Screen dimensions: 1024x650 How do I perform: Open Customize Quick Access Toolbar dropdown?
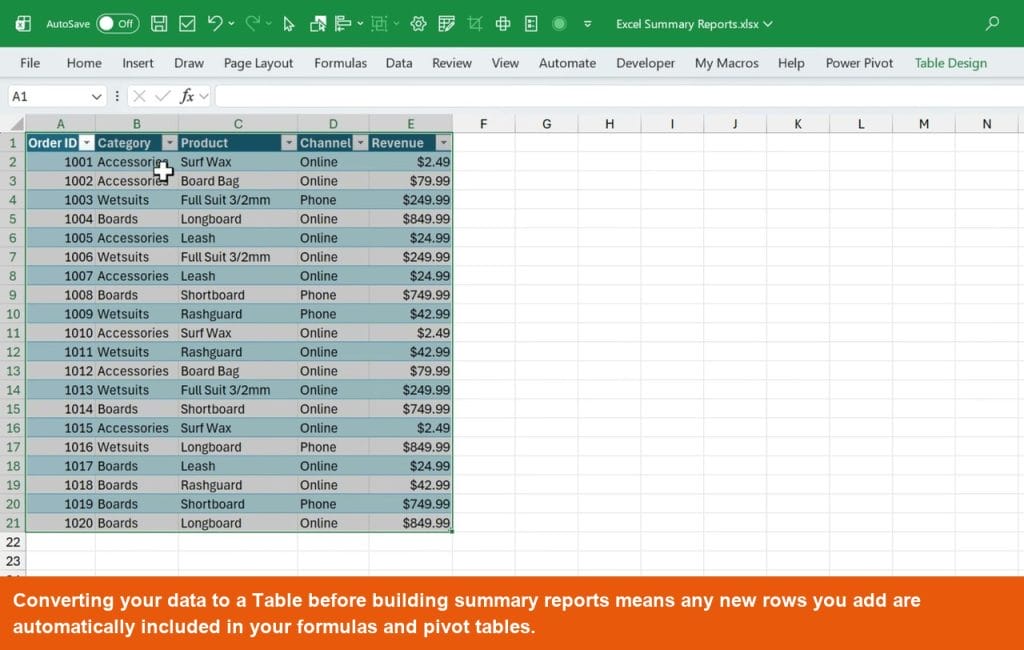coord(588,24)
